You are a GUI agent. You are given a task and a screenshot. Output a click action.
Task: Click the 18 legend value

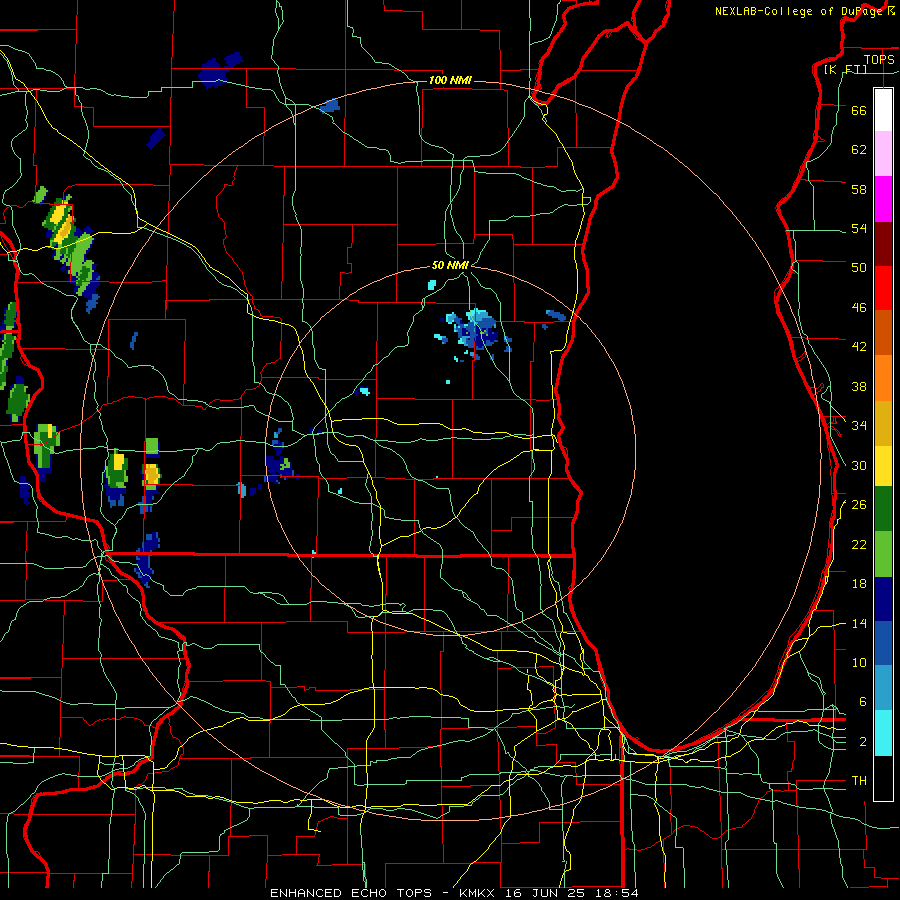pyautogui.click(x=859, y=584)
